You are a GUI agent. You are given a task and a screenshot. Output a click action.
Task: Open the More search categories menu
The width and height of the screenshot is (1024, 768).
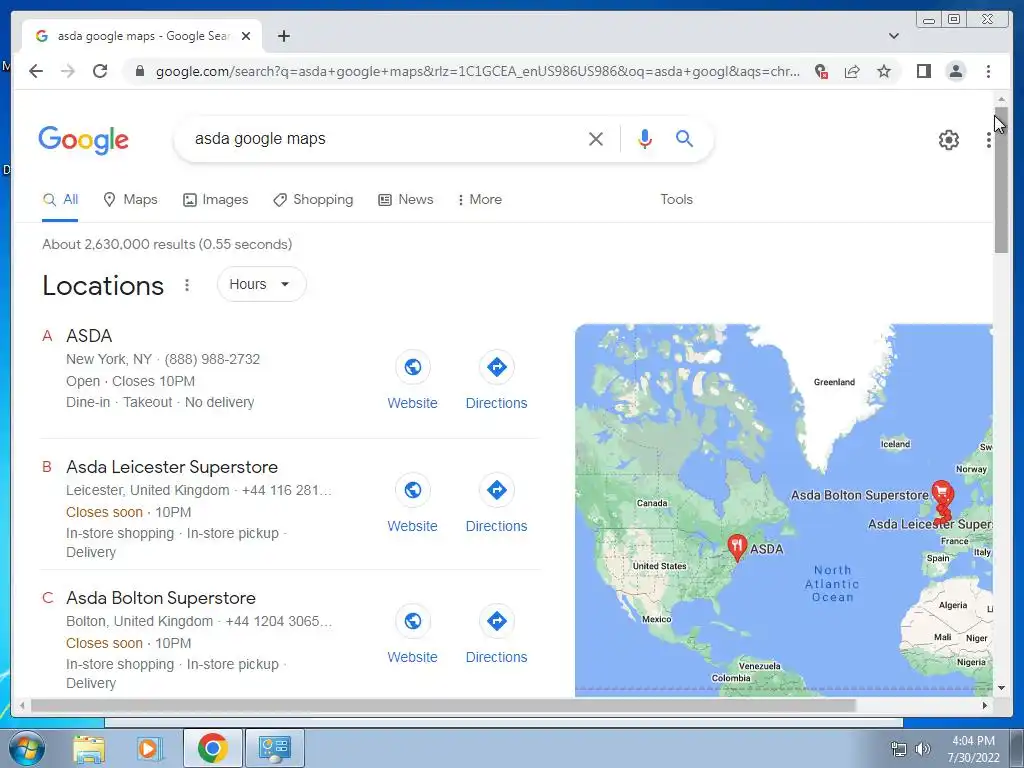coord(480,199)
